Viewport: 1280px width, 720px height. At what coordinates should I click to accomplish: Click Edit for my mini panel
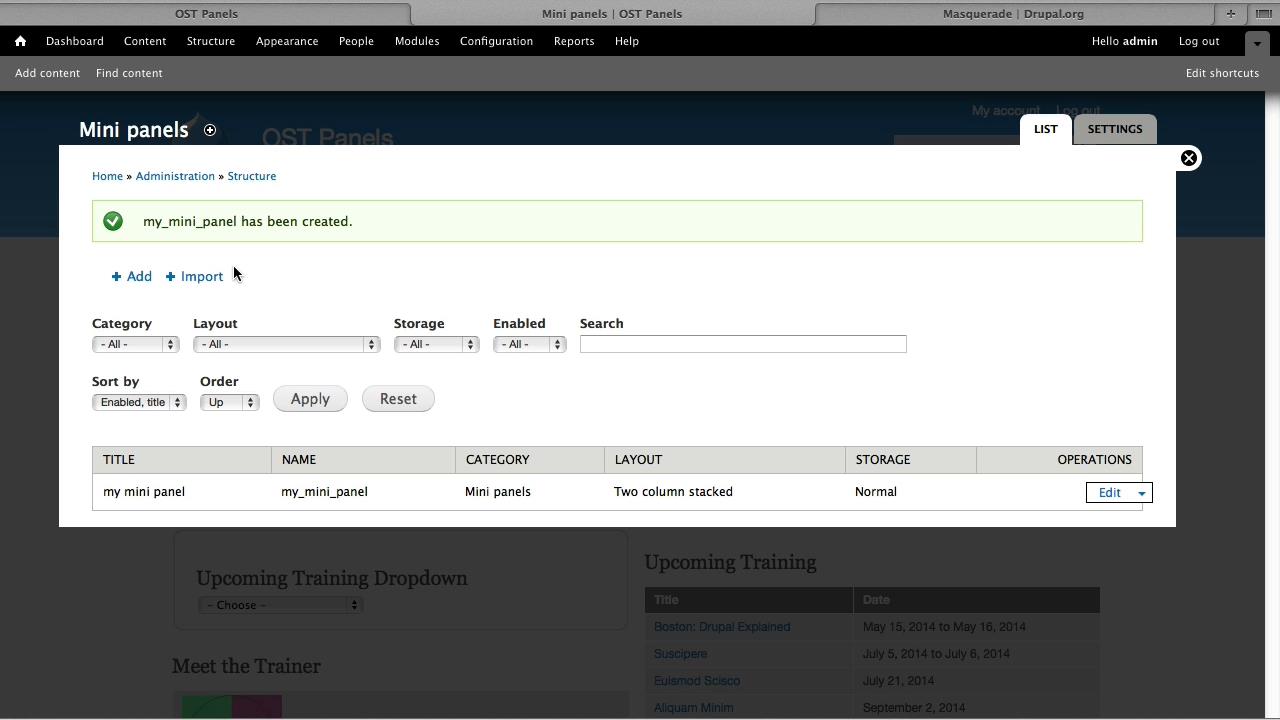pos(1109,493)
